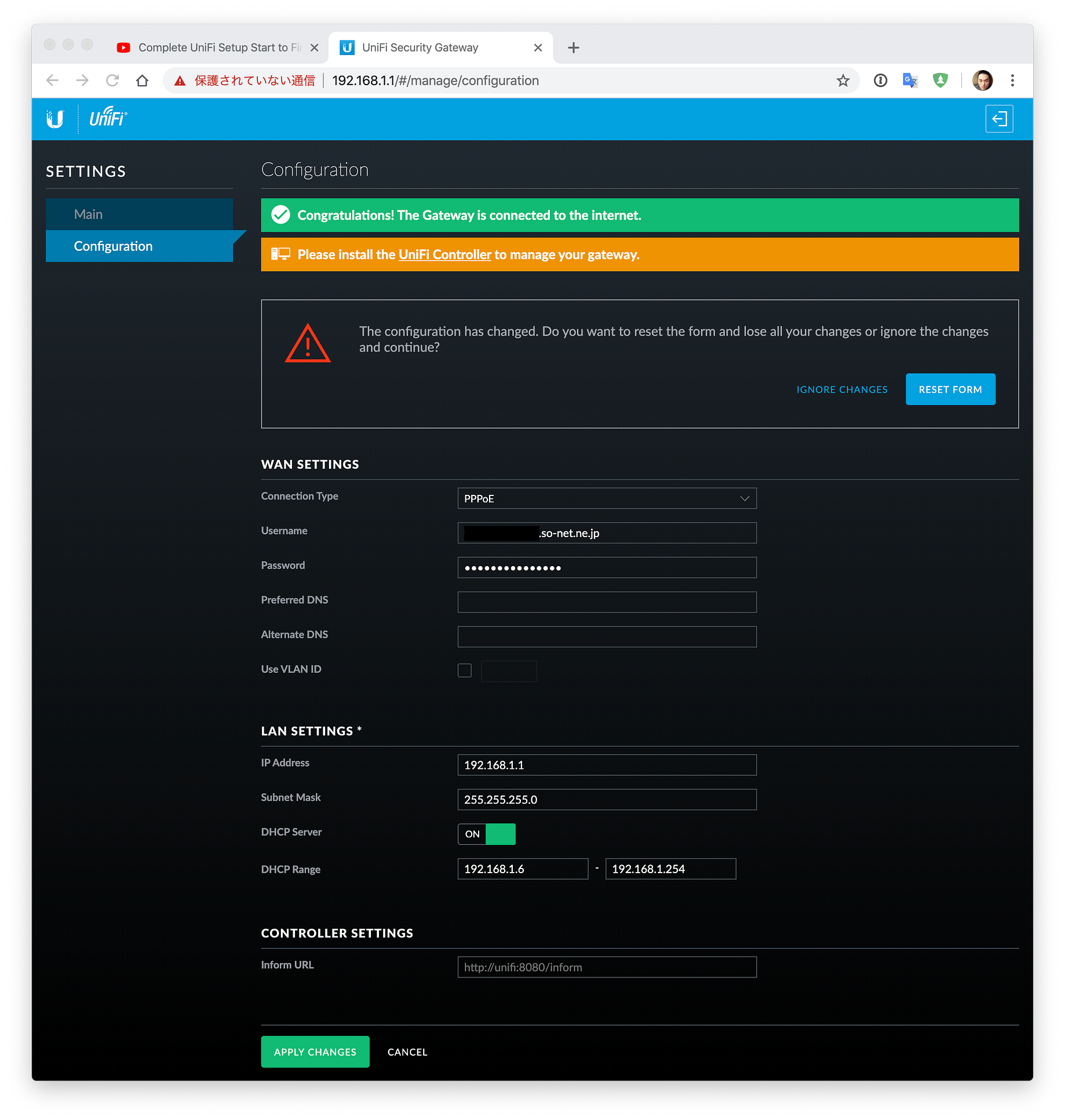
Task: Log out using the header exit icon
Action: point(999,119)
